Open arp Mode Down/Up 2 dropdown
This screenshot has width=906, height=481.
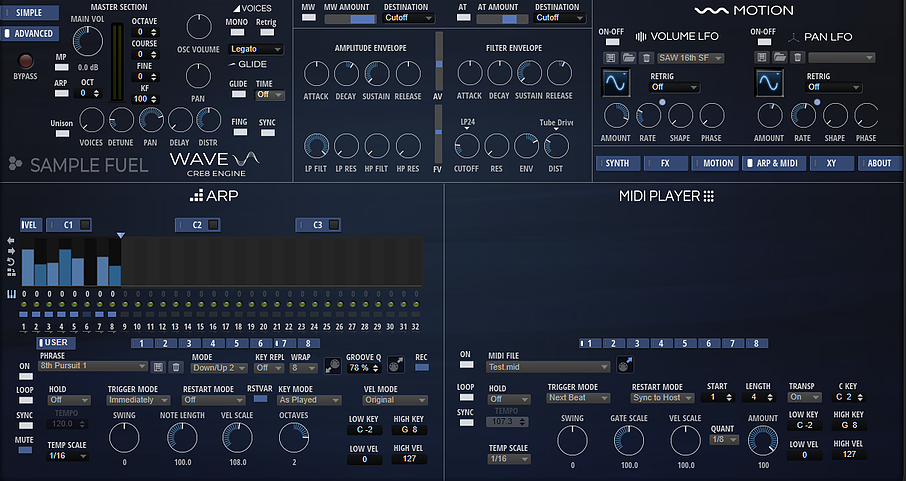(x=219, y=368)
